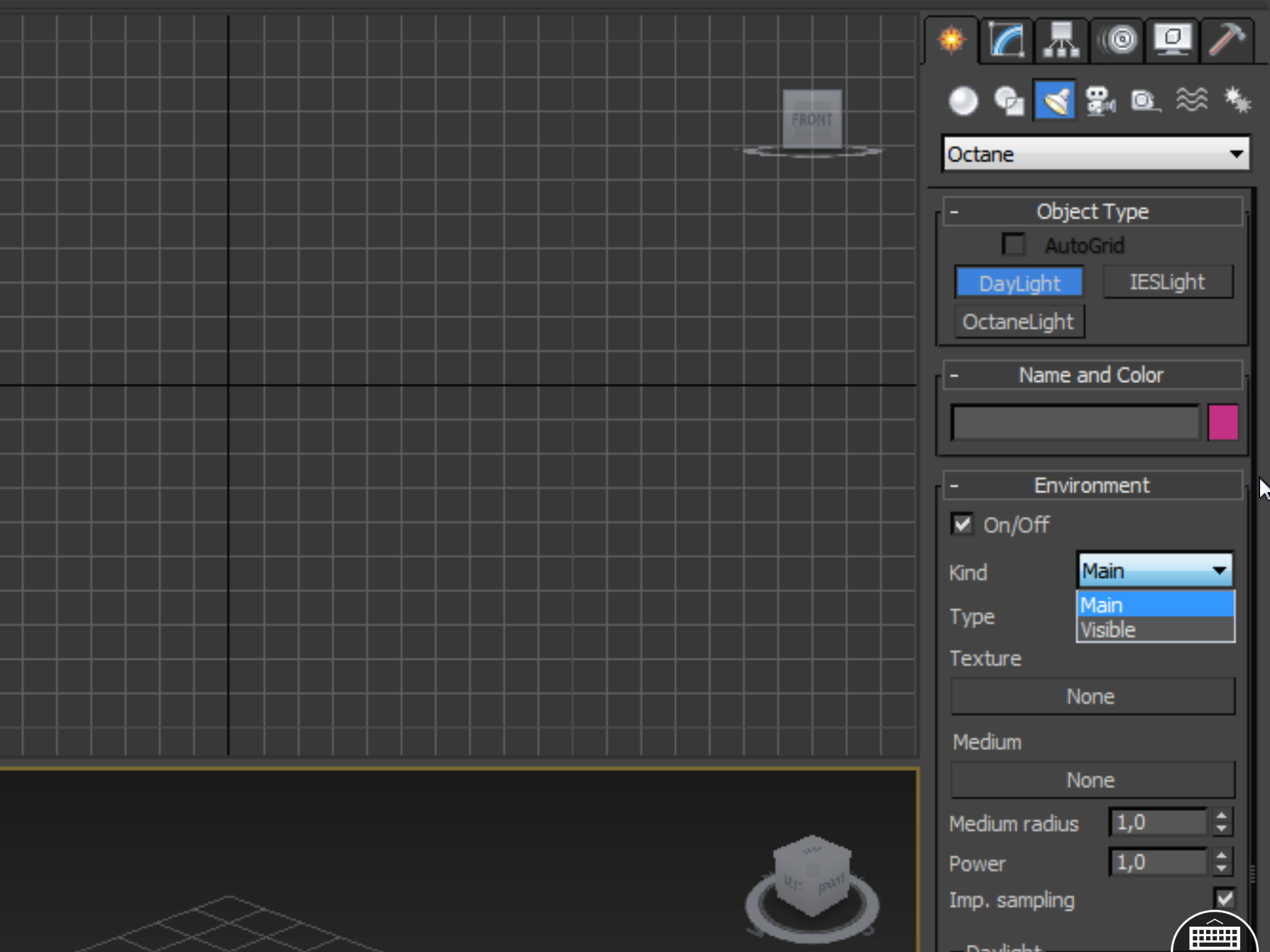Select the Cameras category icon
Viewport: 1270px width, 952px height.
pos(1100,101)
